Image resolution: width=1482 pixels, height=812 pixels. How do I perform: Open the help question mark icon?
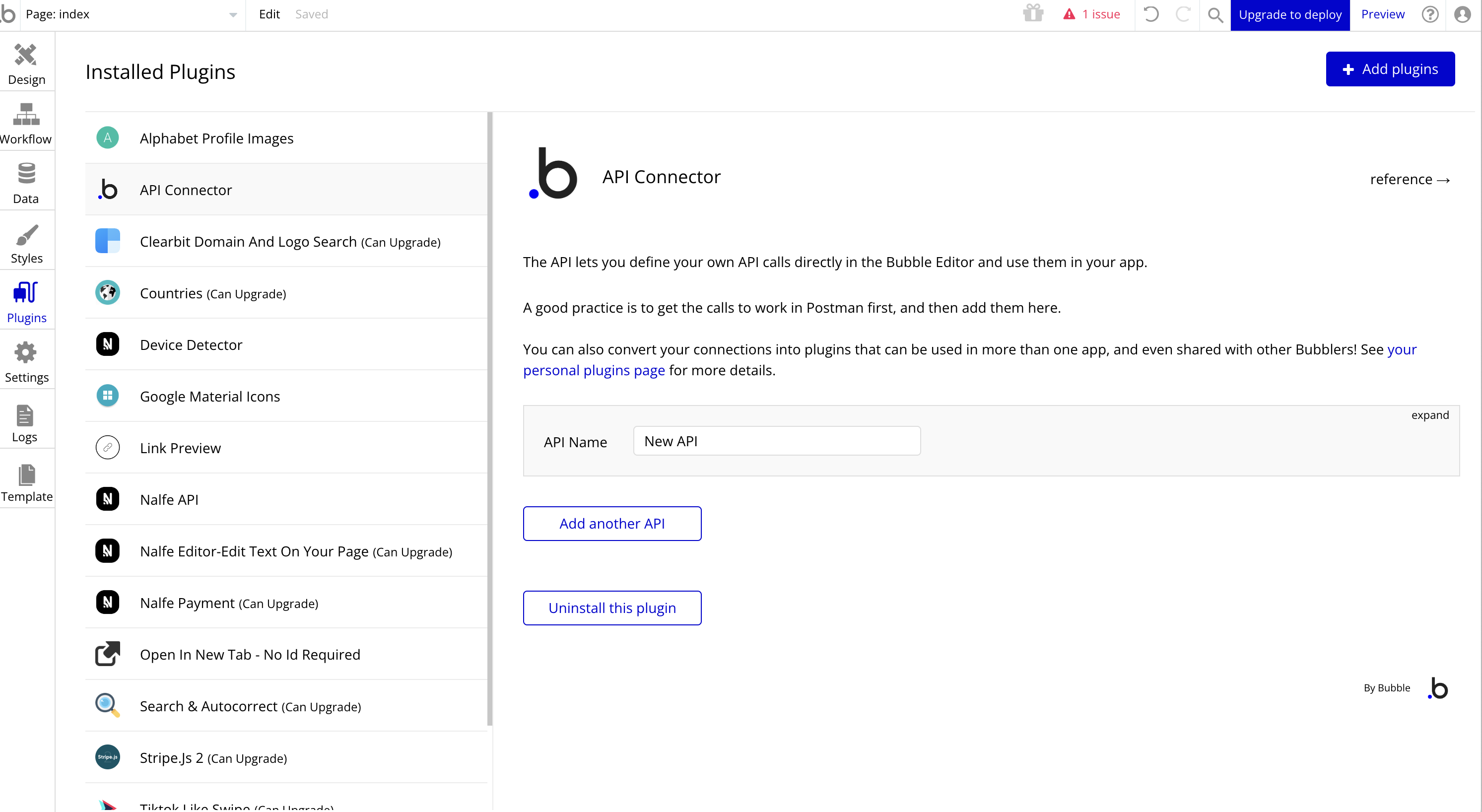(1430, 14)
